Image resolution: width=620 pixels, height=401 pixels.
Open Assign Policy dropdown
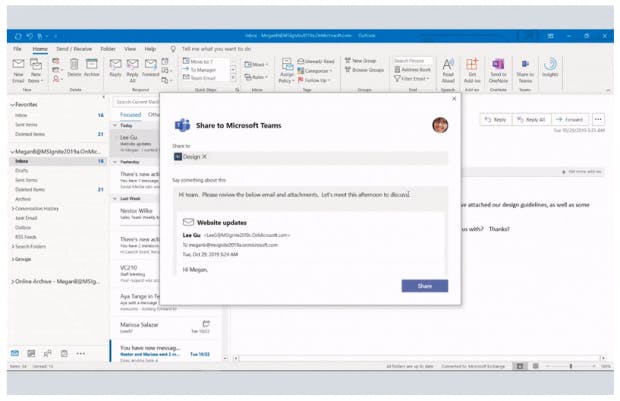[x=287, y=71]
